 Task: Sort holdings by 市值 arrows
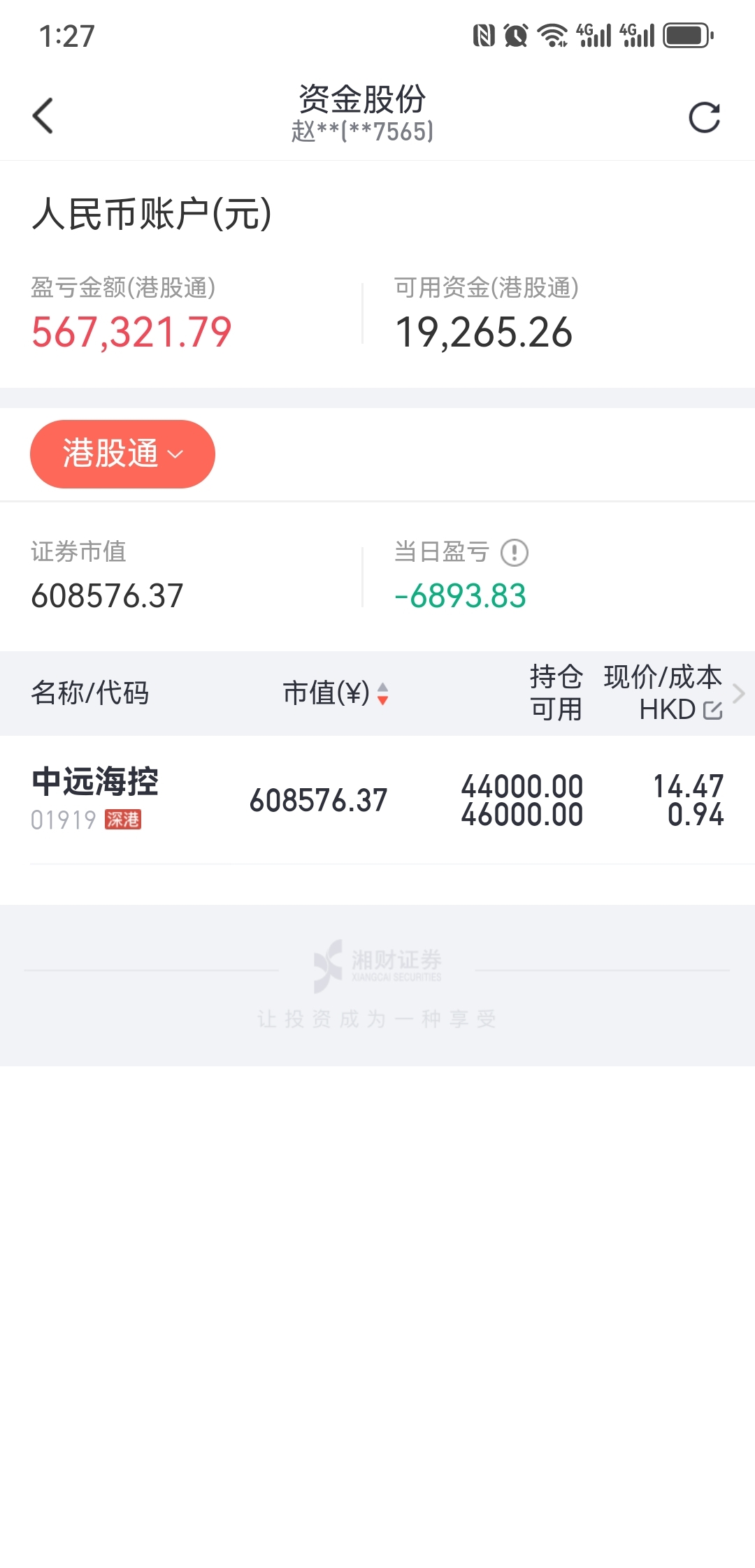coord(382,694)
